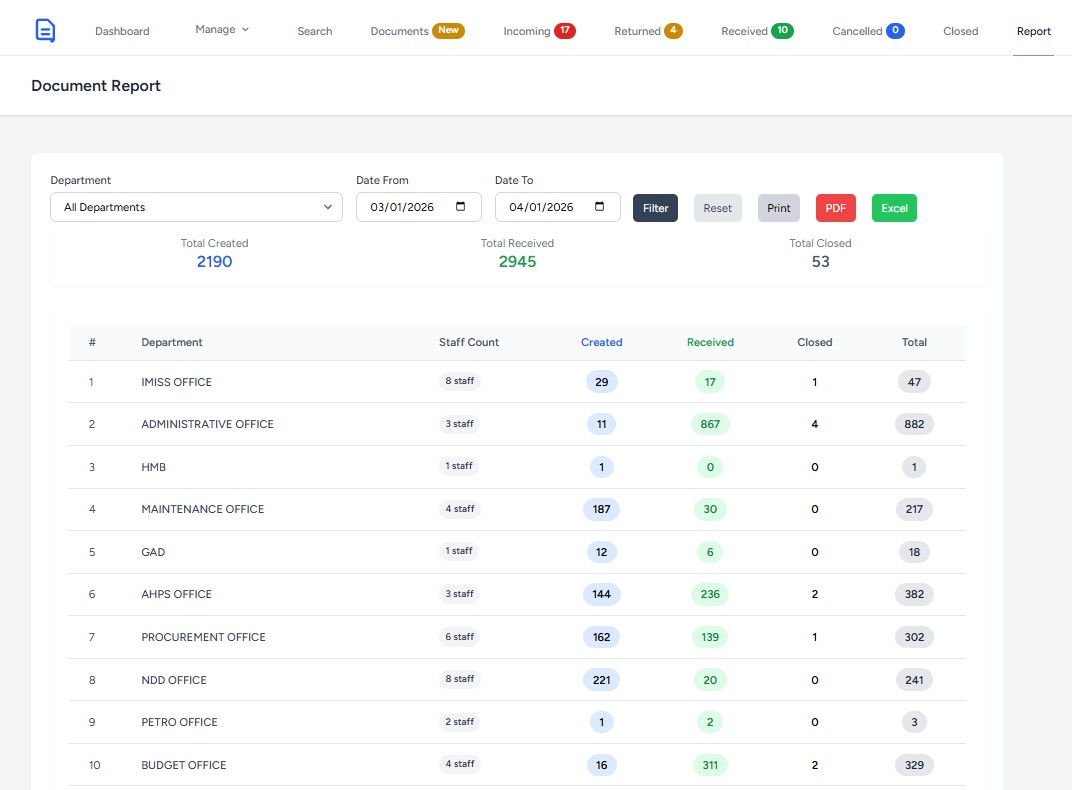Screen dimensions: 1072x790
Task: Click the Staff Count column header
Action: [469, 342]
